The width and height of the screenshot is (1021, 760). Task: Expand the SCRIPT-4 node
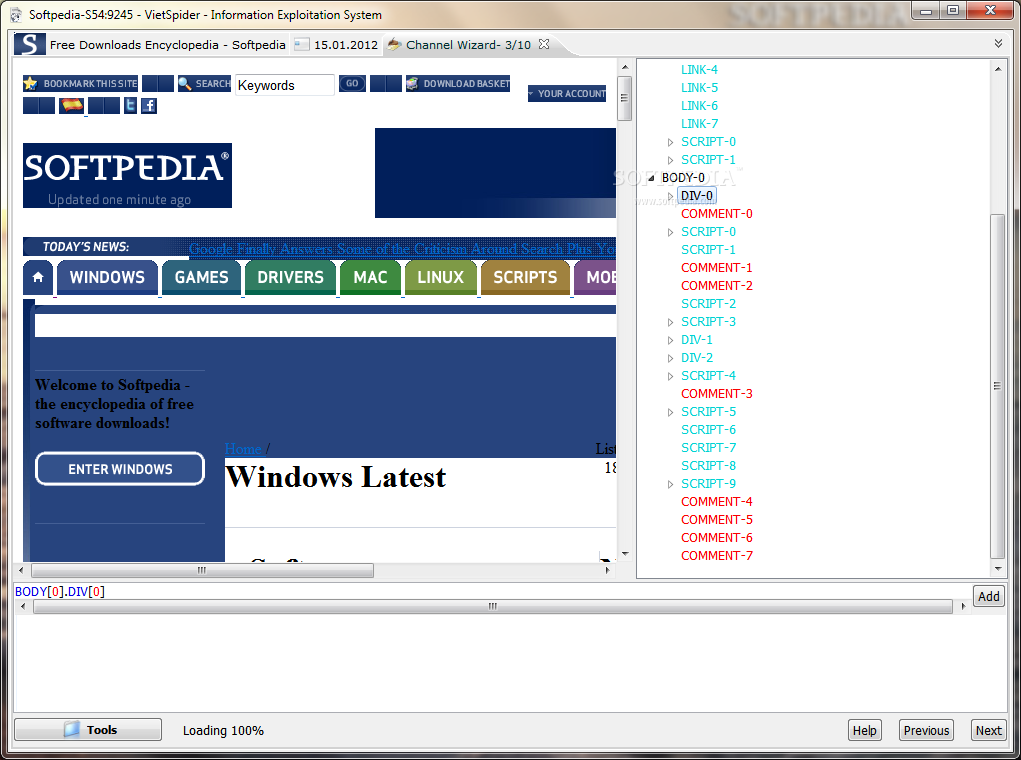[x=670, y=376]
